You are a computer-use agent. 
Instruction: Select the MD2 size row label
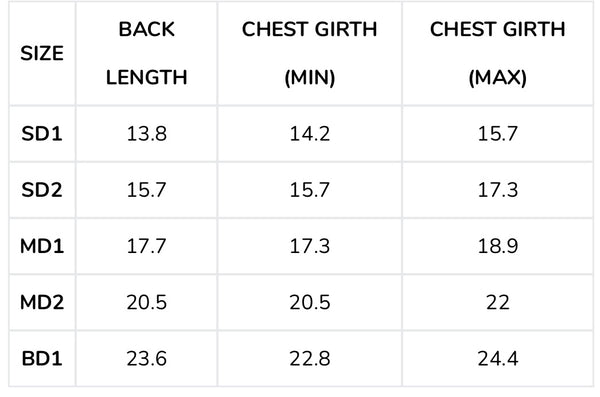[x=42, y=302]
